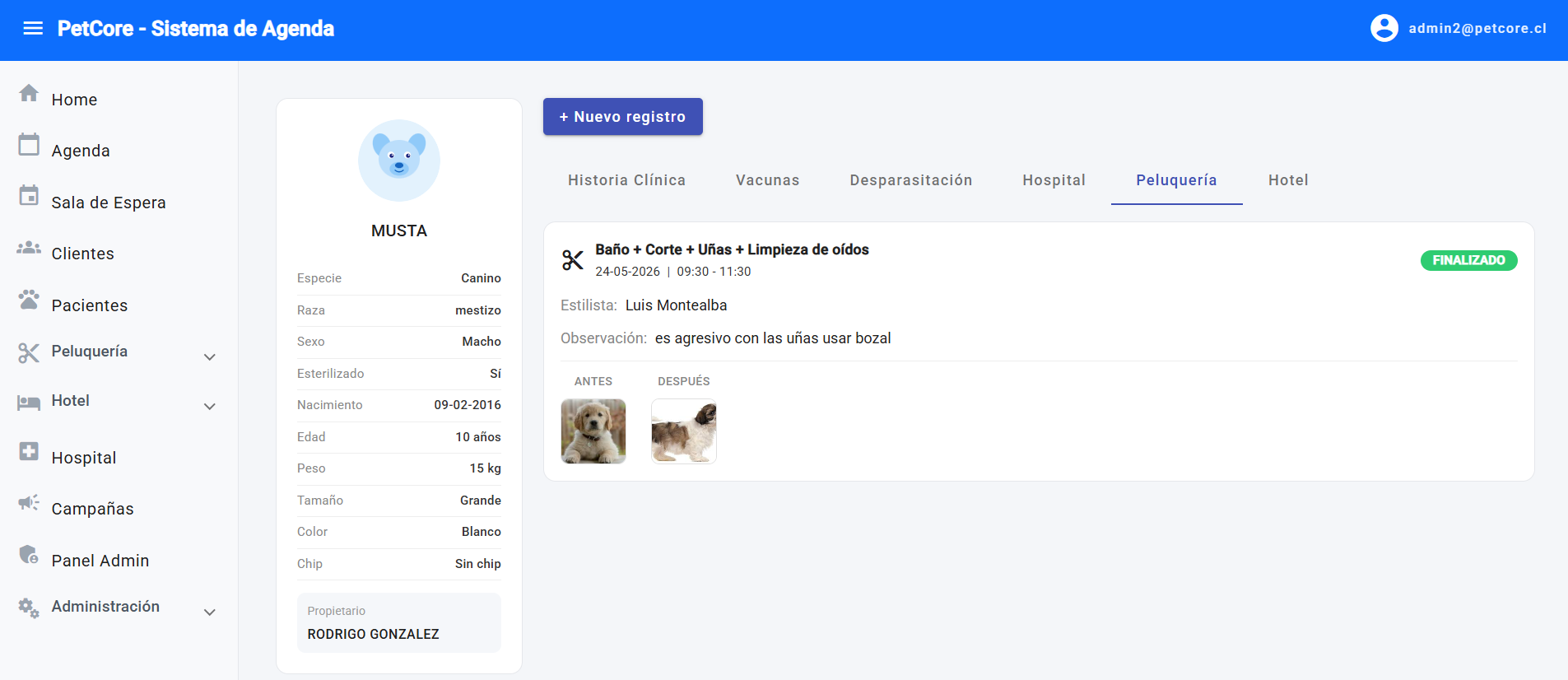Click the birth date 09-02-2016
The width and height of the screenshot is (1568, 680).
click(x=468, y=405)
